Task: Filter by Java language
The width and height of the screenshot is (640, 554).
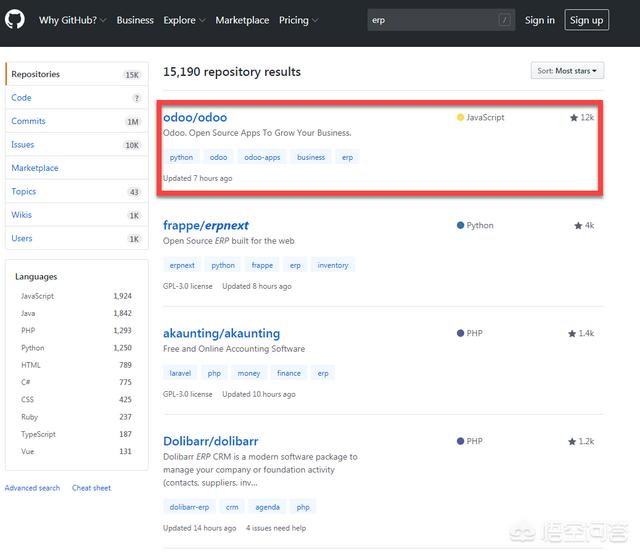Action: point(76,313)
